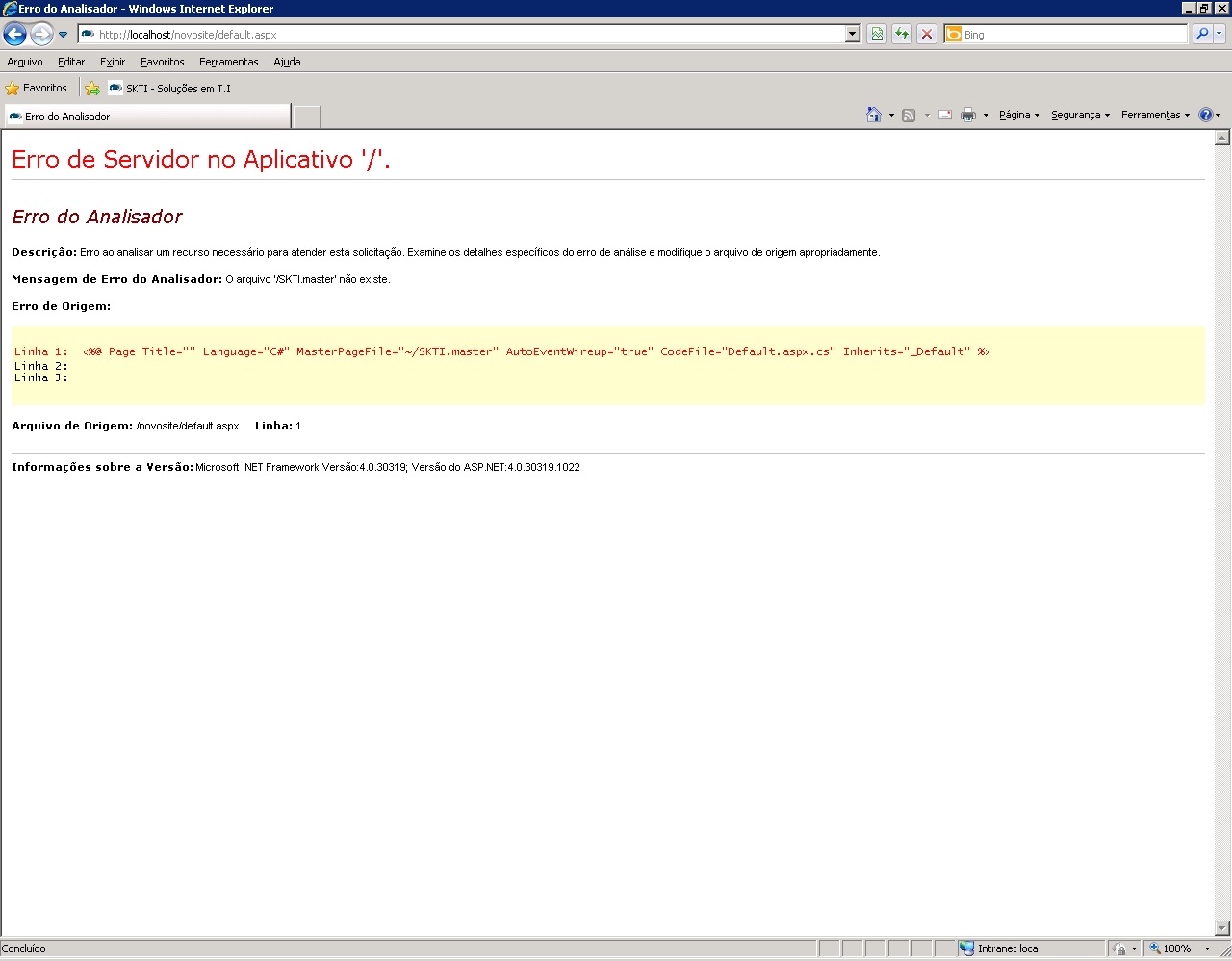Open the search provider dropdown arrow

tap(1219, 35)
